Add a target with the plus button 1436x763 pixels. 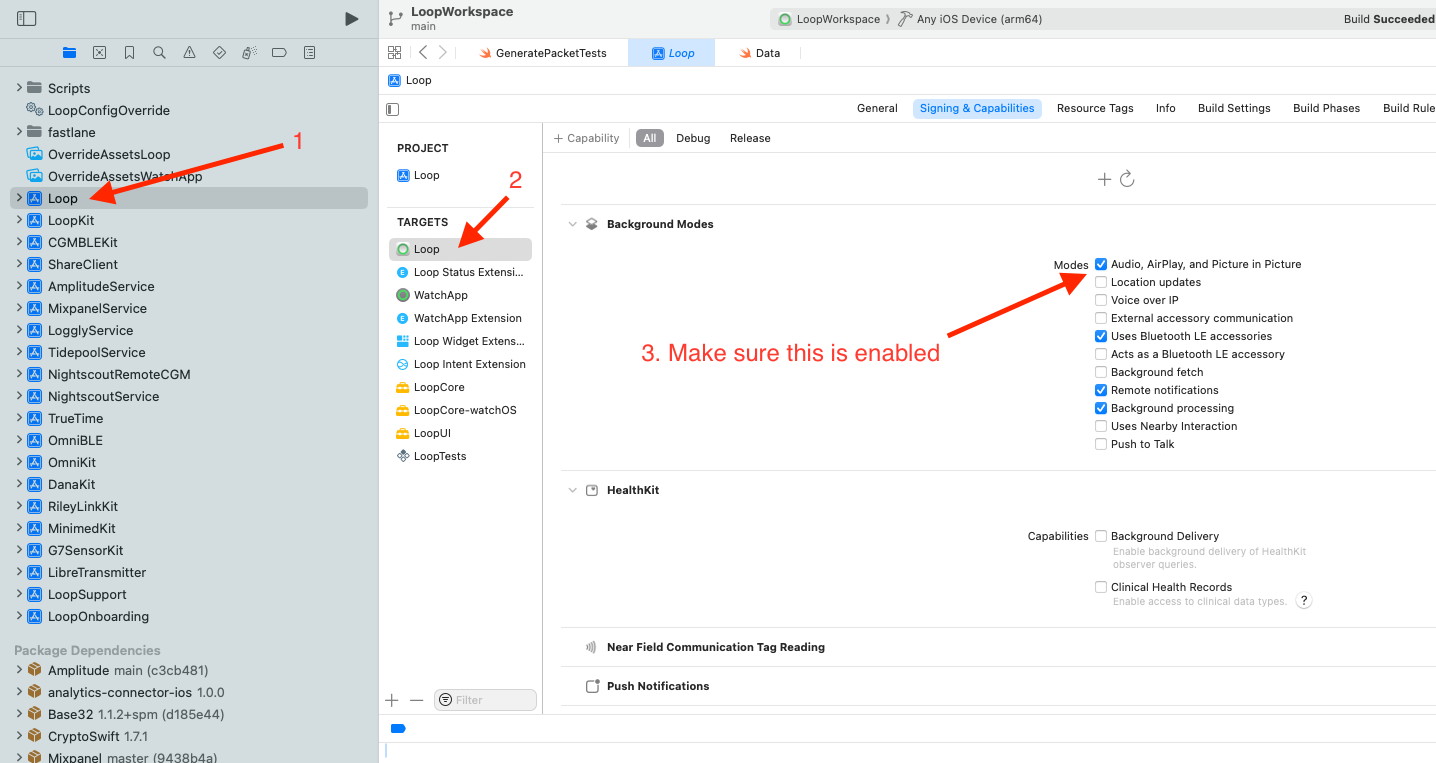coord(392,700)
